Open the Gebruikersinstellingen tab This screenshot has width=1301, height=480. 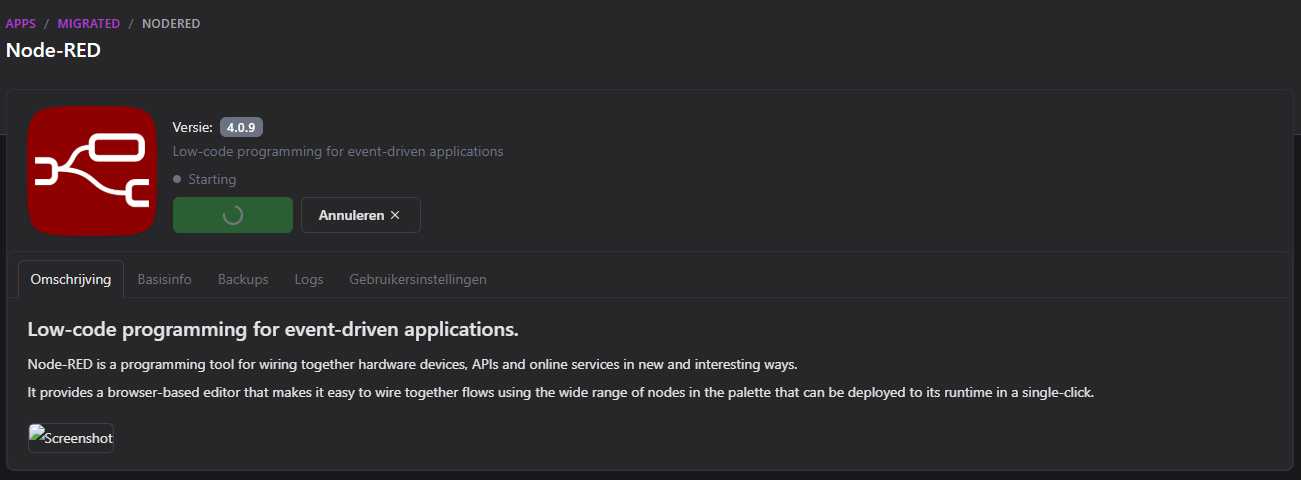pyautogui.click(x=418, y=279)
